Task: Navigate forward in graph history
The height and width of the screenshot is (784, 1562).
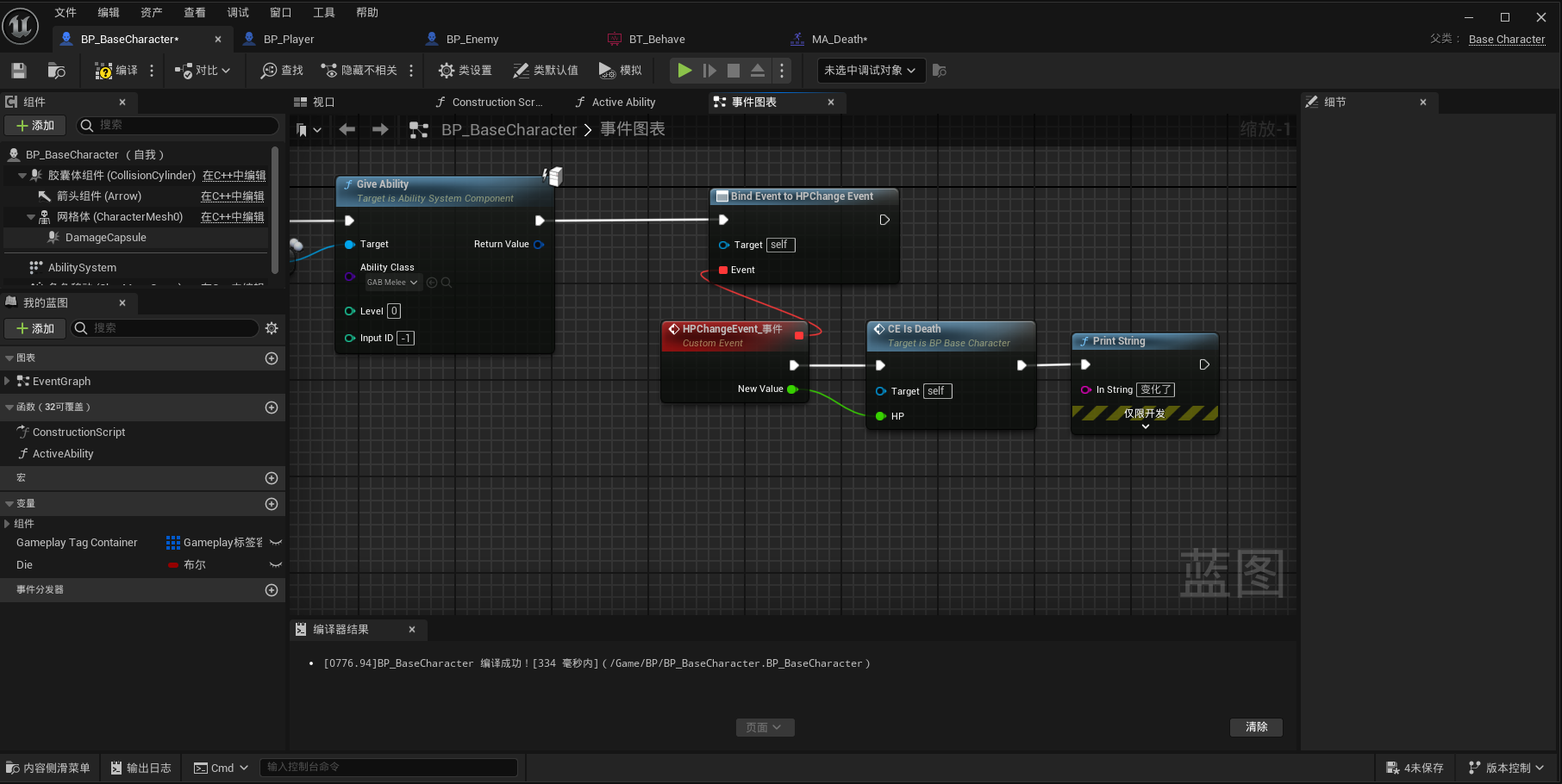Action: [380, 129]
